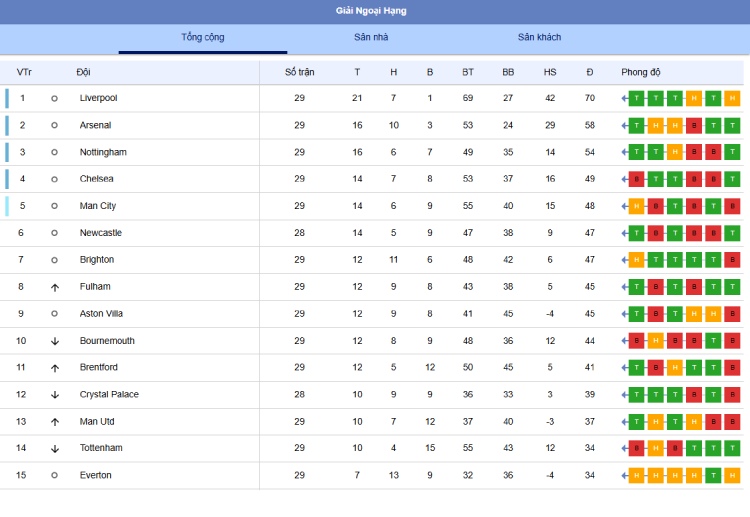Screen dimensions: 750x517
Task: Click the up arrow next to Fulham
Action: (x=55, y=287)
